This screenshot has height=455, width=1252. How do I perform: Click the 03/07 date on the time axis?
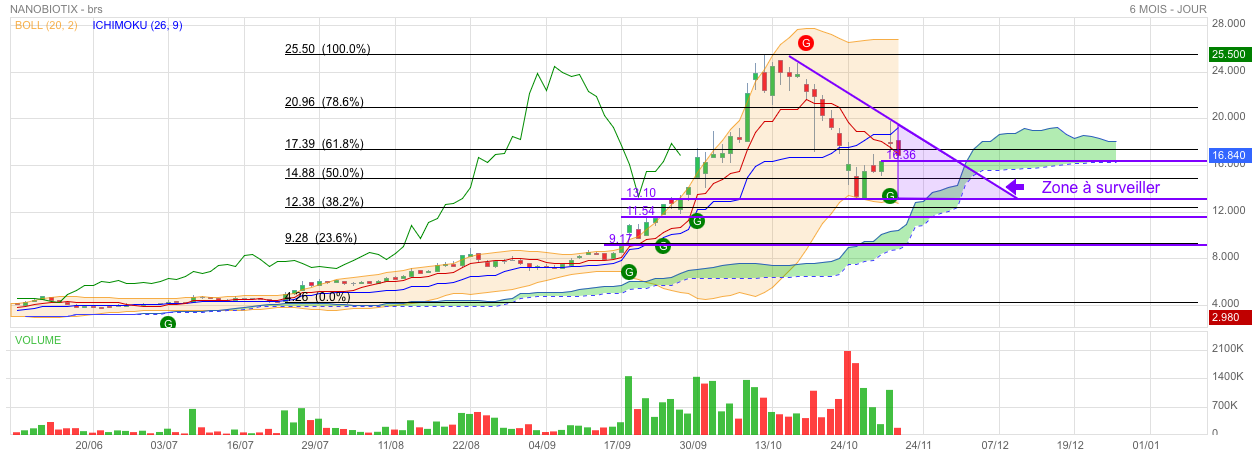coord(164,444)
